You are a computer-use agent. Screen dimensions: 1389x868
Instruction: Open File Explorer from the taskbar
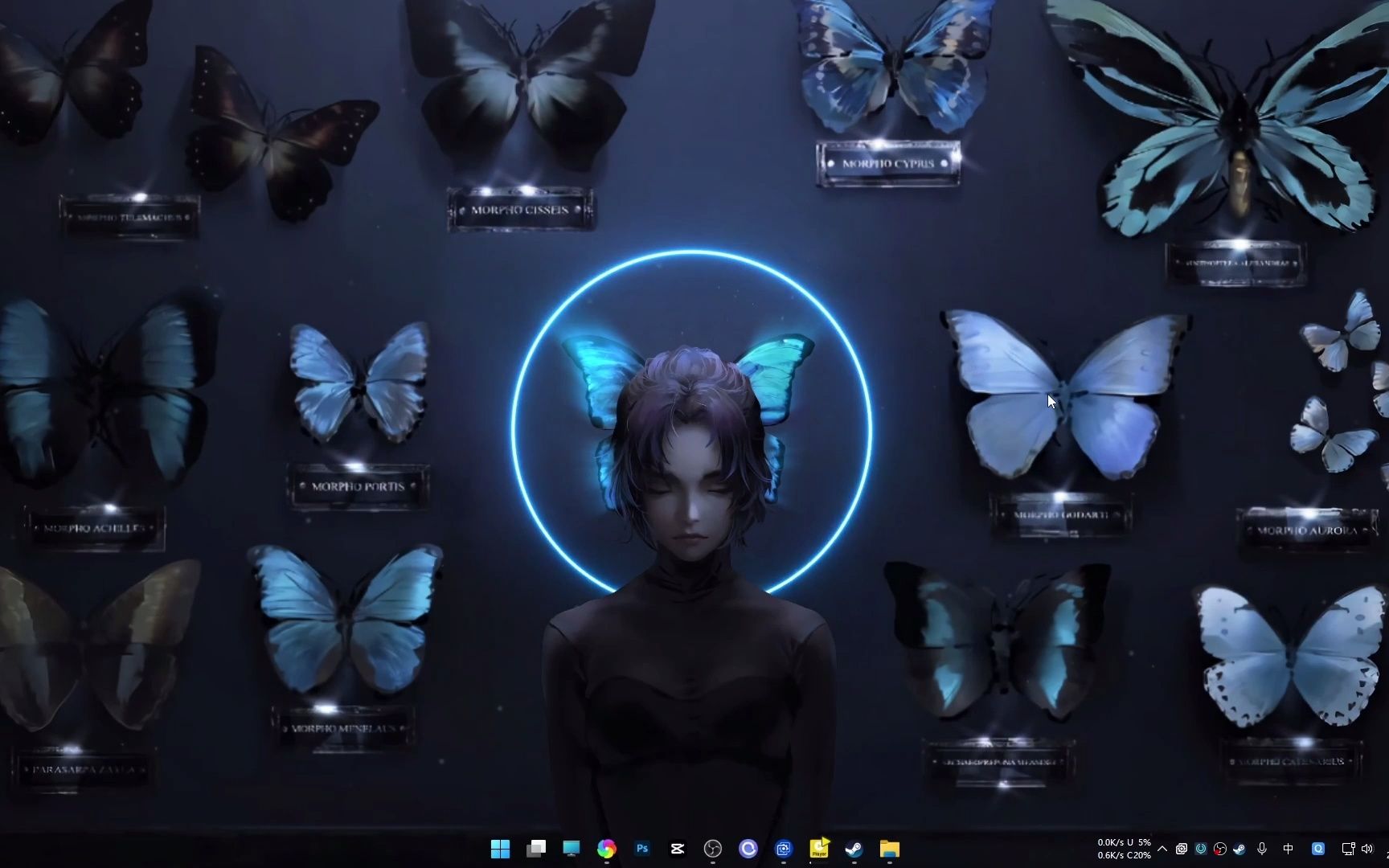(x=889, y=849)
